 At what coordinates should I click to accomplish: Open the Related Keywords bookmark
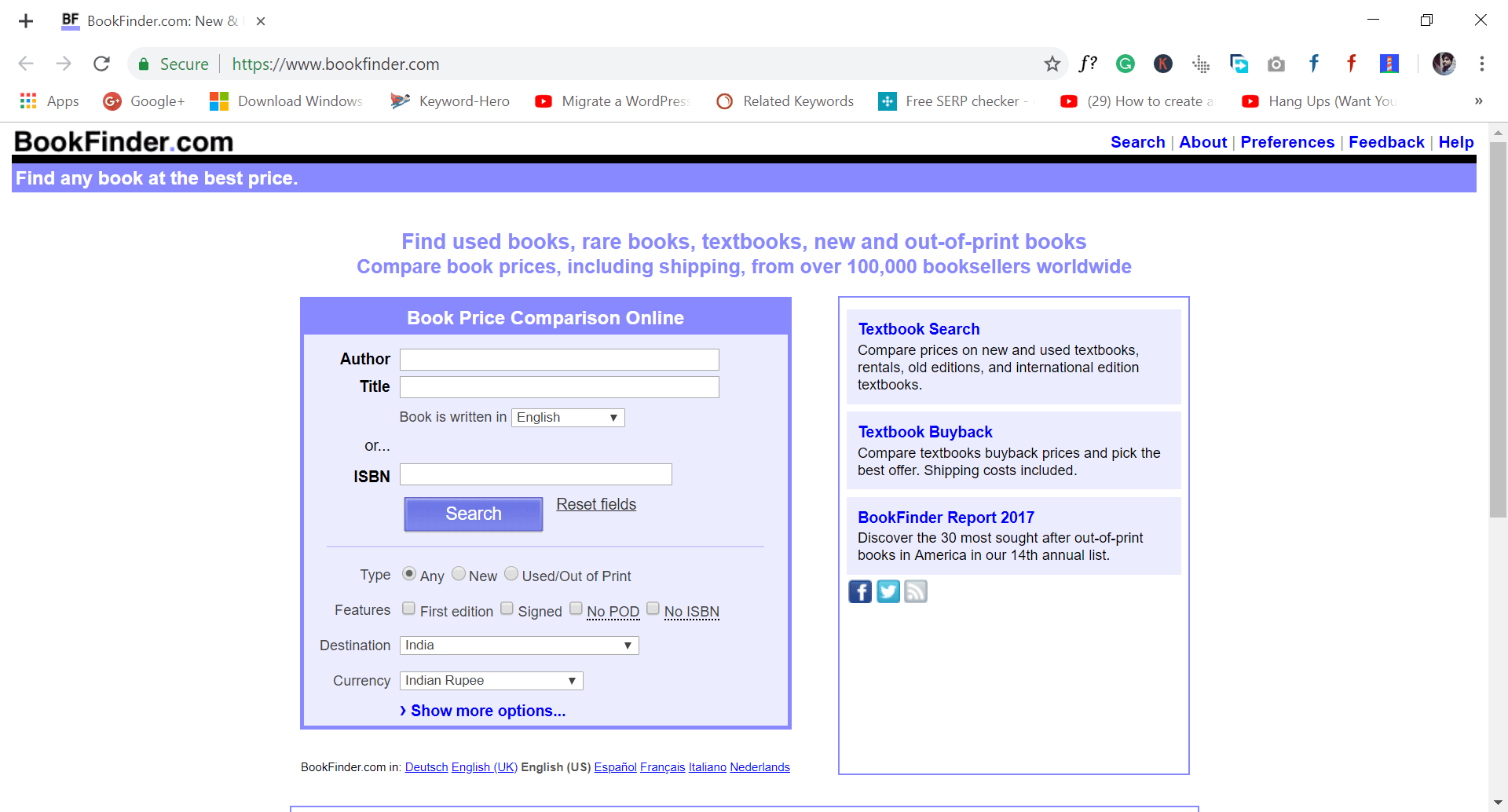tap(785, 101)
